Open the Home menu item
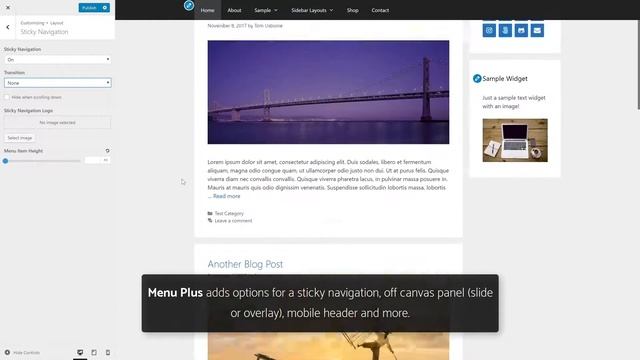Screen dimensions: 640x360 [207, 10]
